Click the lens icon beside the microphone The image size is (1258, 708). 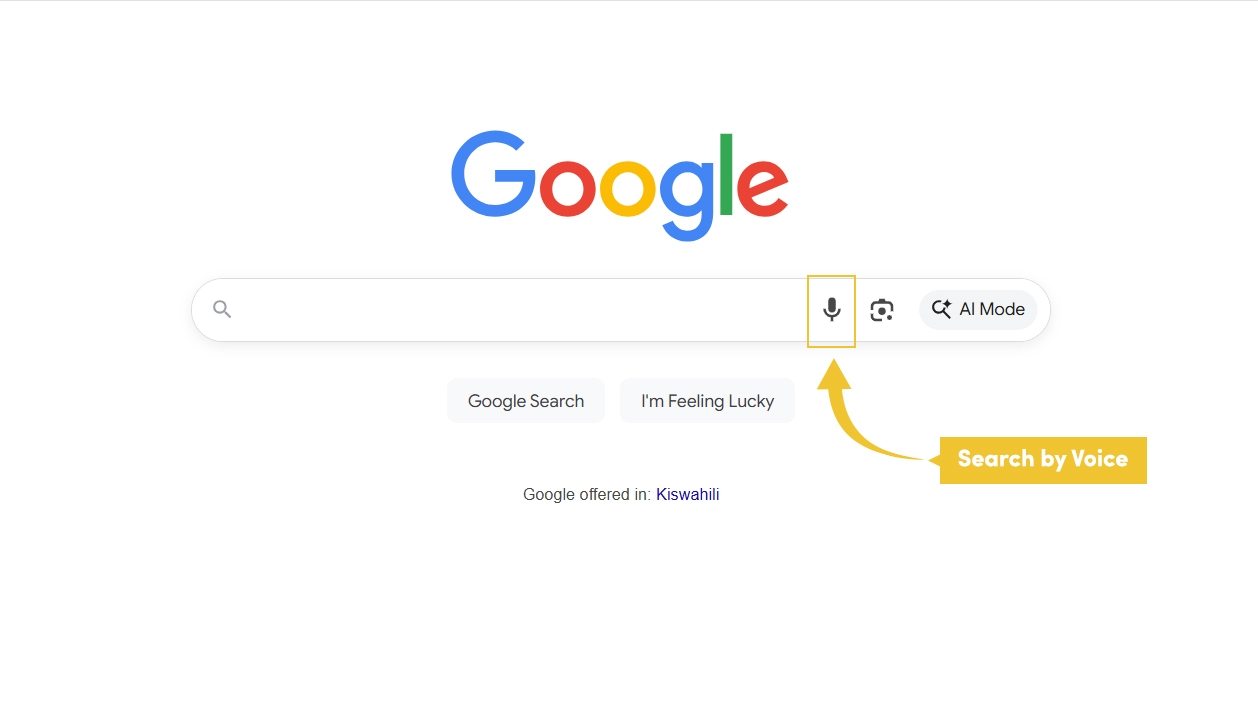(881, 309)
